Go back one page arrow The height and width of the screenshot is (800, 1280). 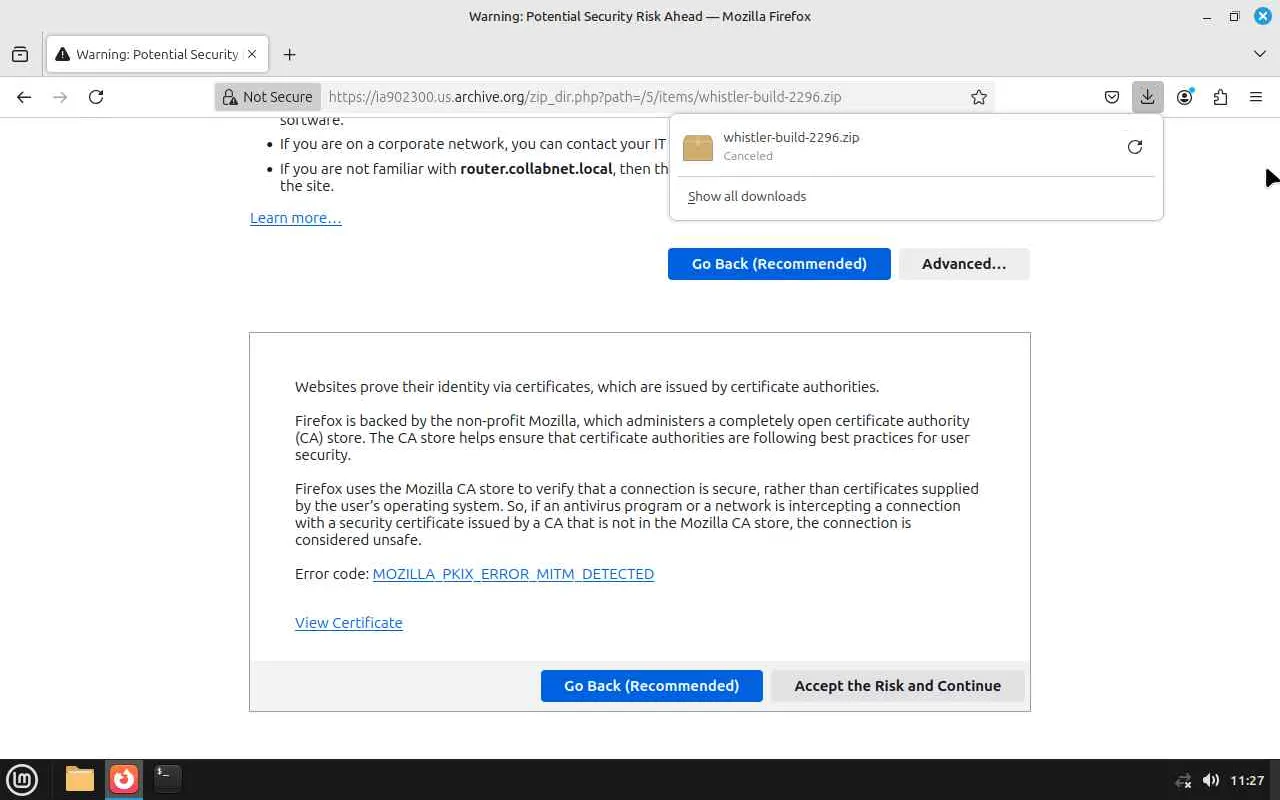[x=24, y=97]
